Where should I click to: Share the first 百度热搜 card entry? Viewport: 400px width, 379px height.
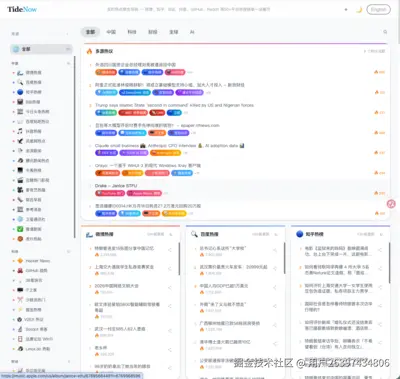[x=275, y=250]
